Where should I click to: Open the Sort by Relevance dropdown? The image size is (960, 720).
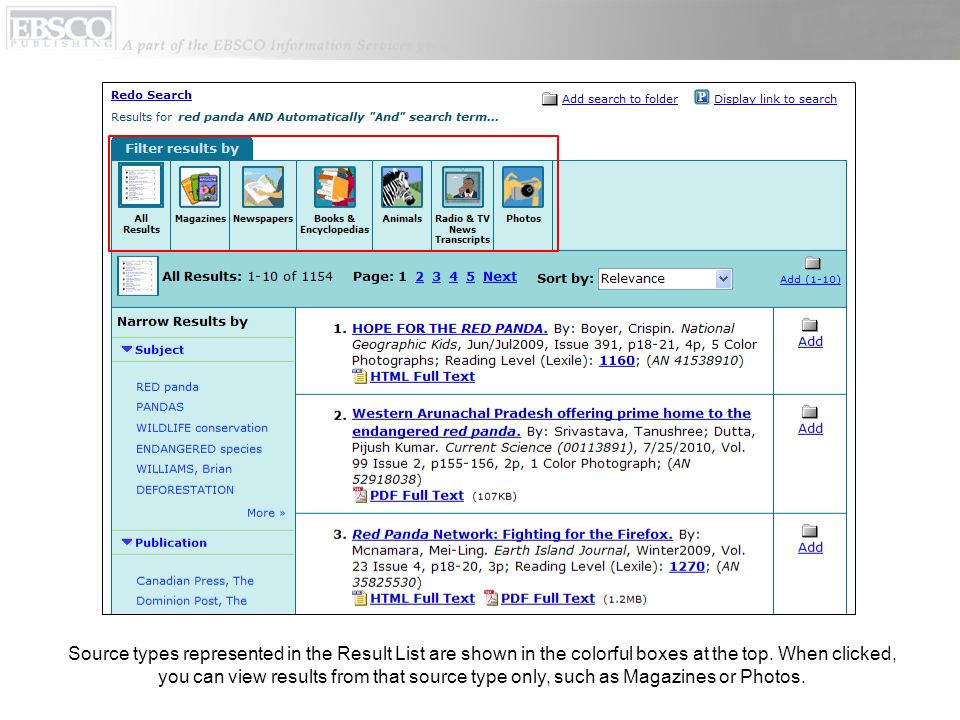coord(665,279)
